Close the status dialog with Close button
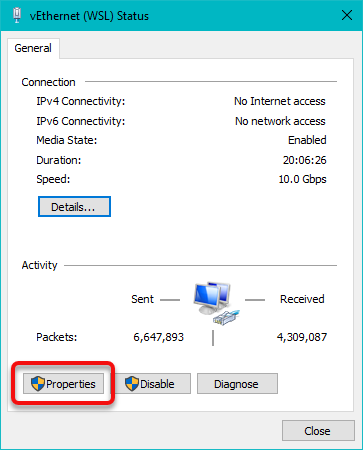The width and height of the screenshot is (363, 450). [318, 431]
